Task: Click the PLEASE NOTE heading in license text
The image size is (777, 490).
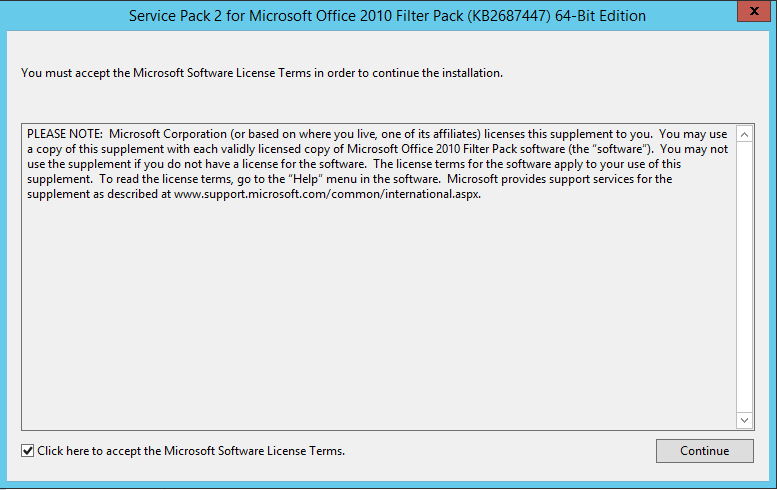Action: [x=64, y=134]
